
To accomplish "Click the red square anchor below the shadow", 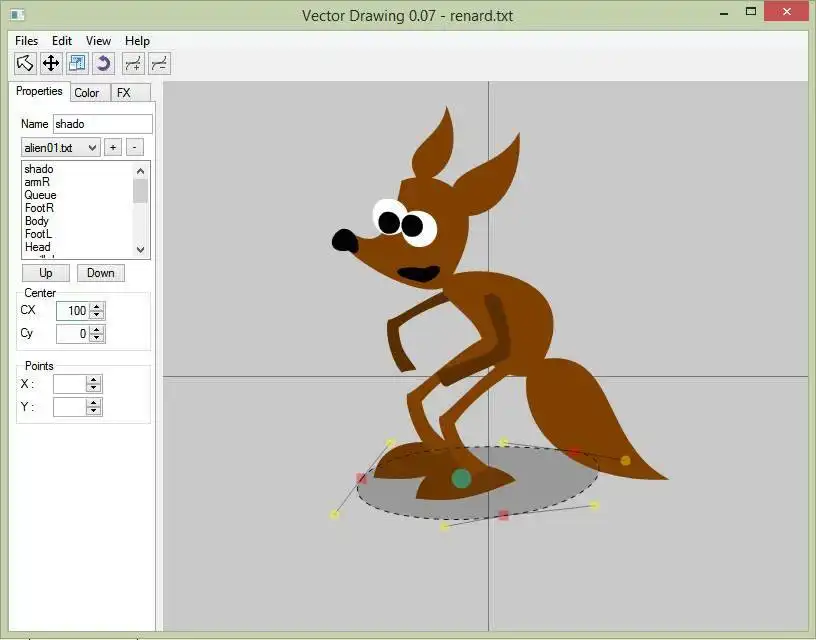I will pyautogui.click(x=503, y=515).
